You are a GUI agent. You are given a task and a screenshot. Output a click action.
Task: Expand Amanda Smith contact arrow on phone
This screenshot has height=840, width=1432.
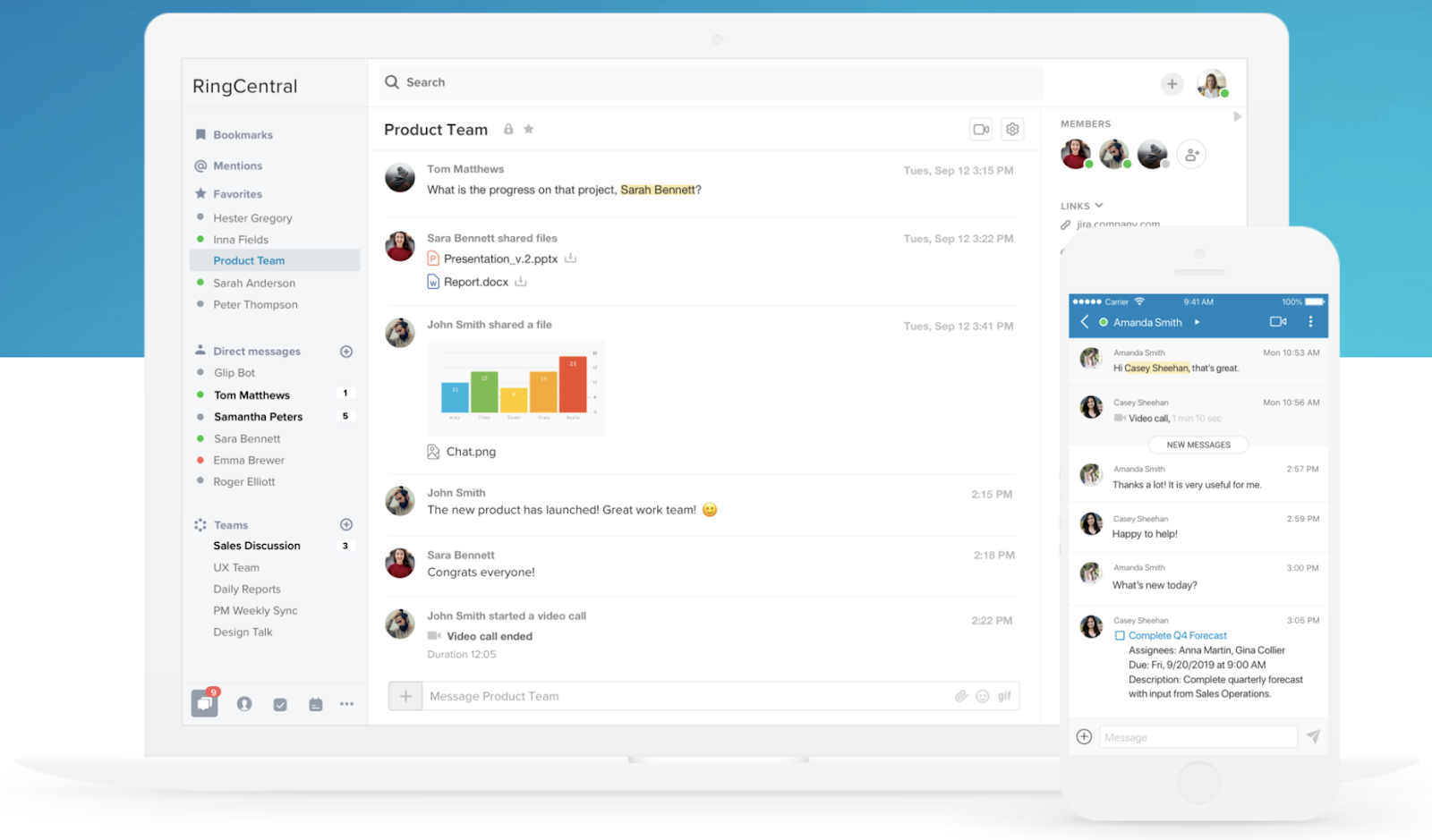1197,322
